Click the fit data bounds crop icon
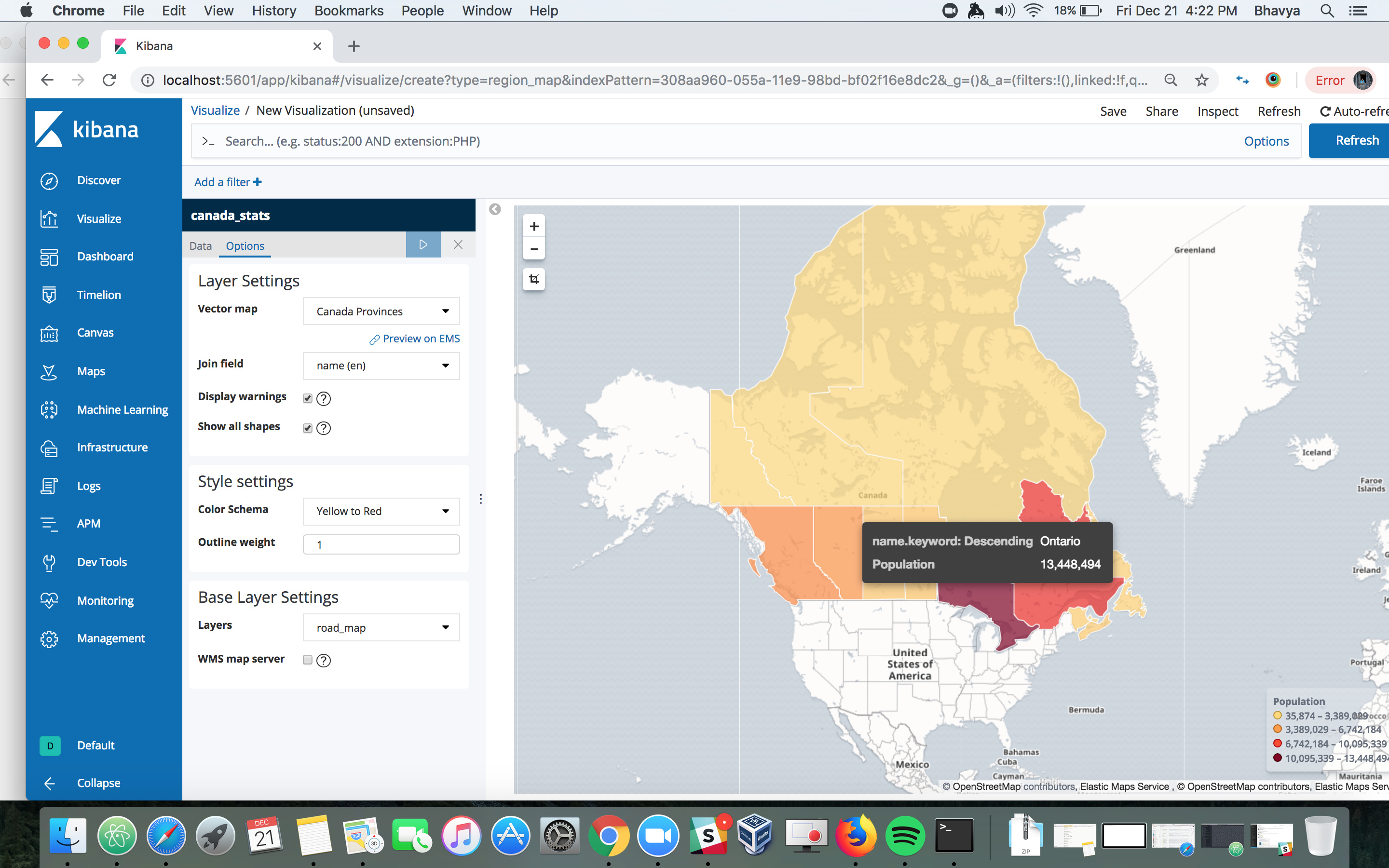This screenshot has width=1389, height=868. [534, 280]
